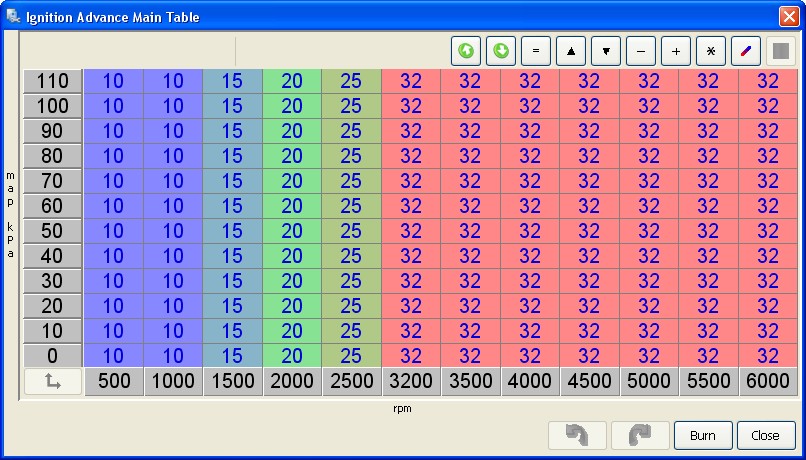Select cell at 90 kPa, 2000 rpm
The image size is (806, 460).
point(292,131)
